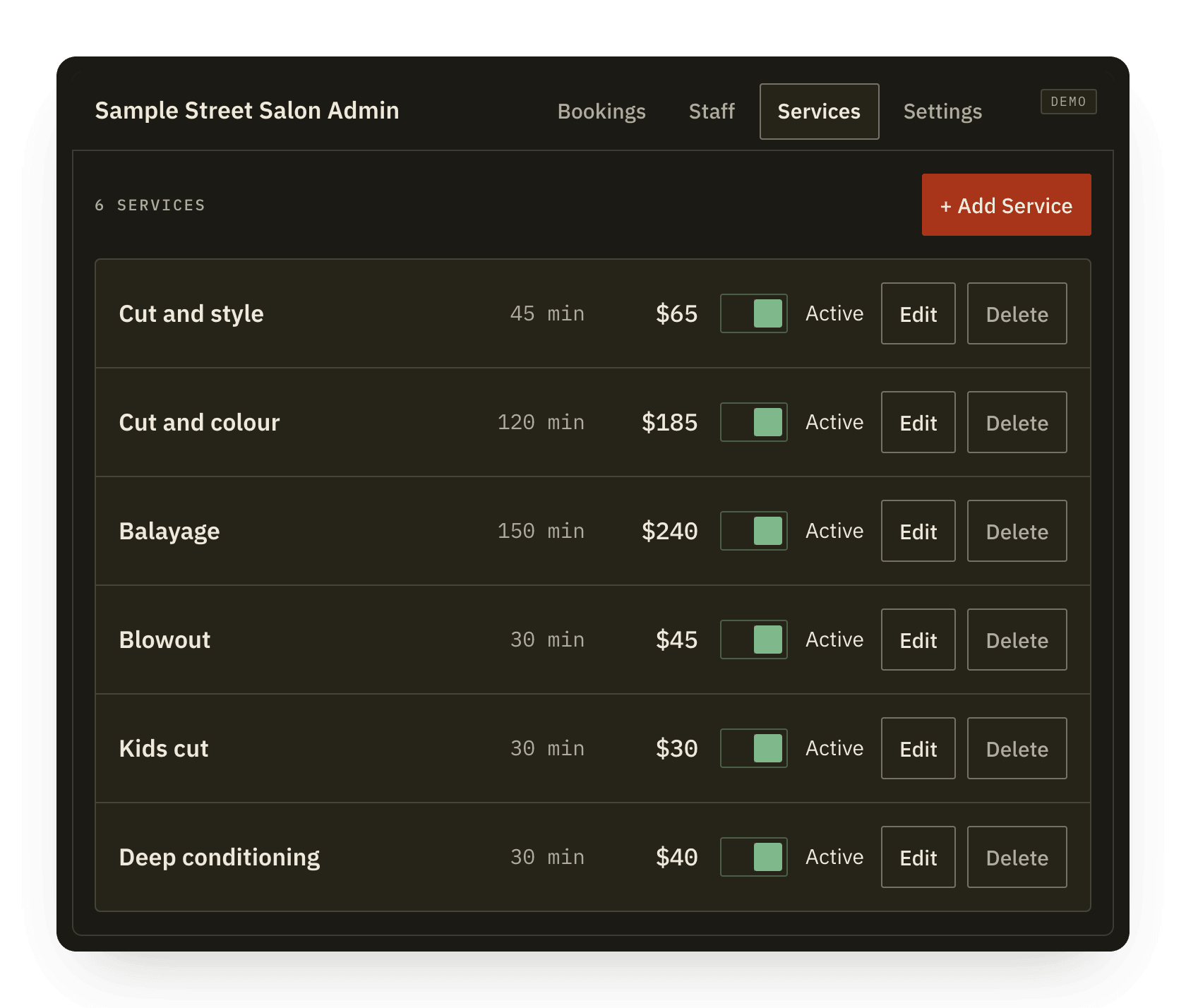Screen dimensions: 1186x1008
Task: Click the Deep conditioning service name
Action: pyautogui.click(x=220, y=857)
